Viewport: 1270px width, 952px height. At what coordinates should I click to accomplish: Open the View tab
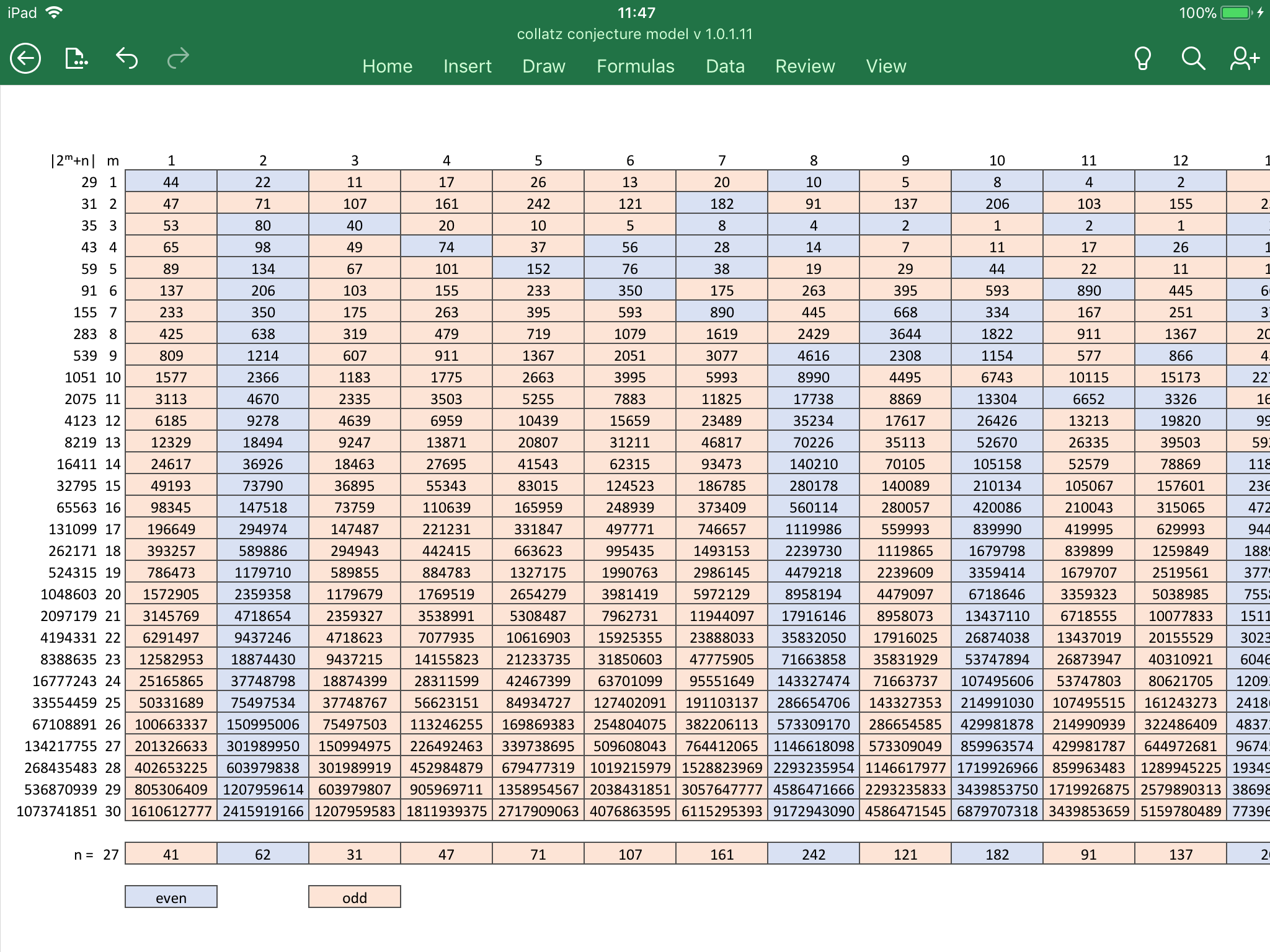point(886,66)
